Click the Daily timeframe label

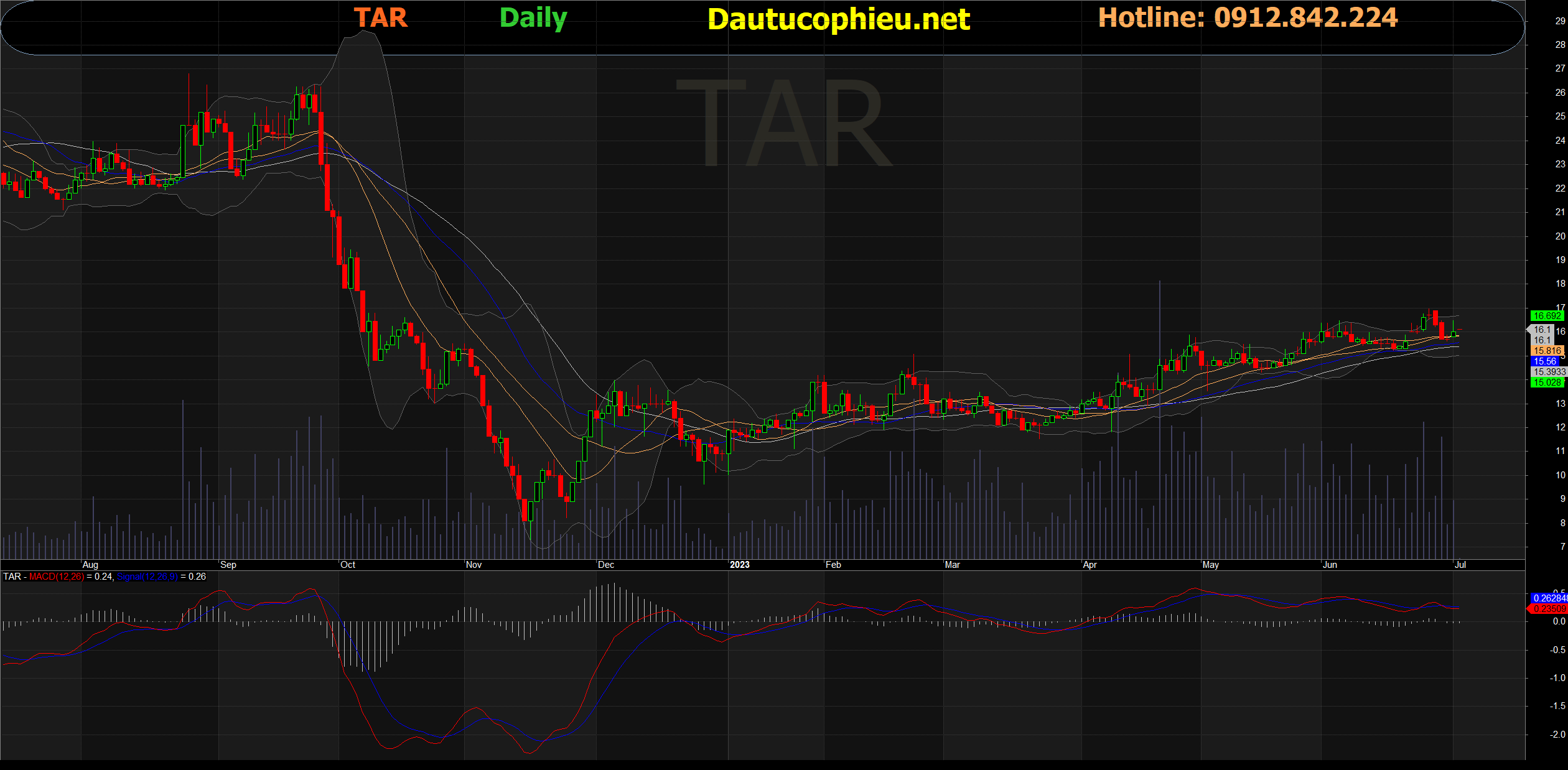533,17
